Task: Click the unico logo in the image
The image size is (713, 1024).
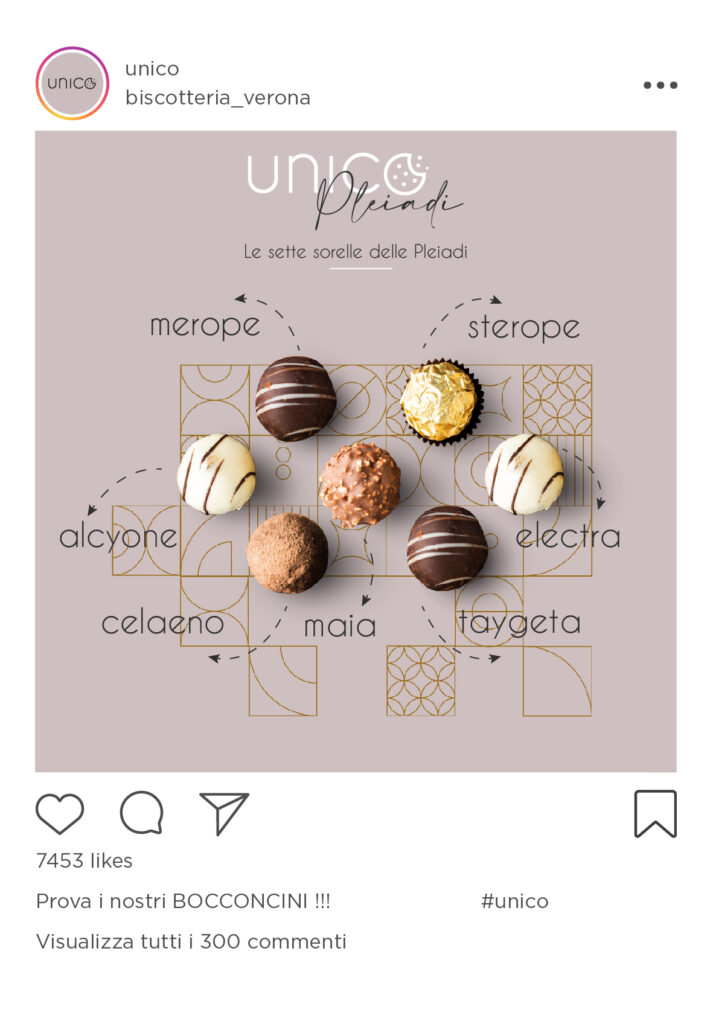Action: 338,174
